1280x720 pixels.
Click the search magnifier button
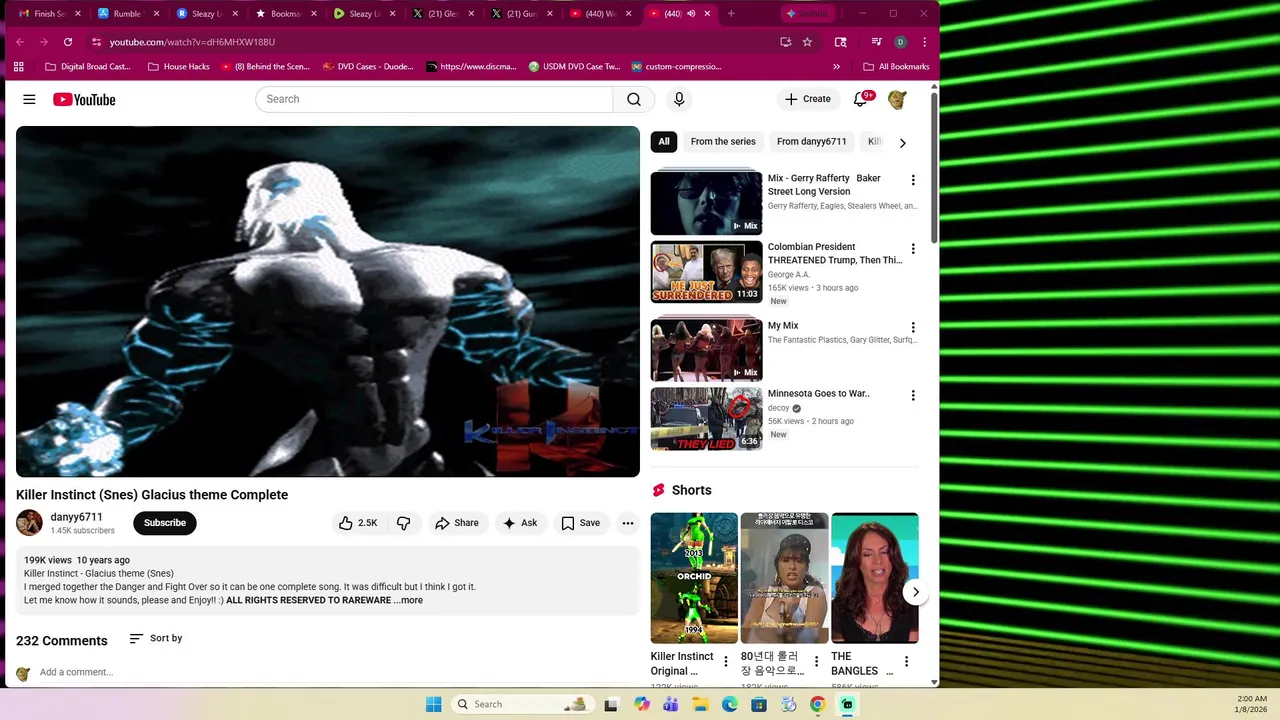634,99
